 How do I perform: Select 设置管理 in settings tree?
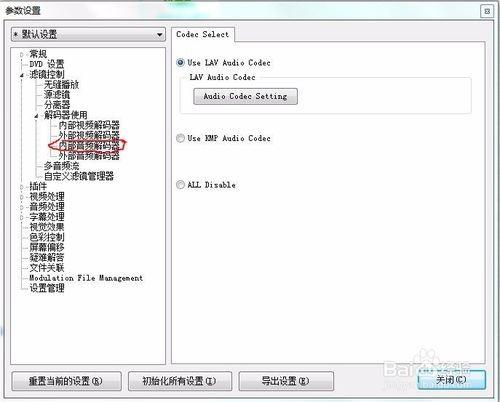[x=47, y=288]
